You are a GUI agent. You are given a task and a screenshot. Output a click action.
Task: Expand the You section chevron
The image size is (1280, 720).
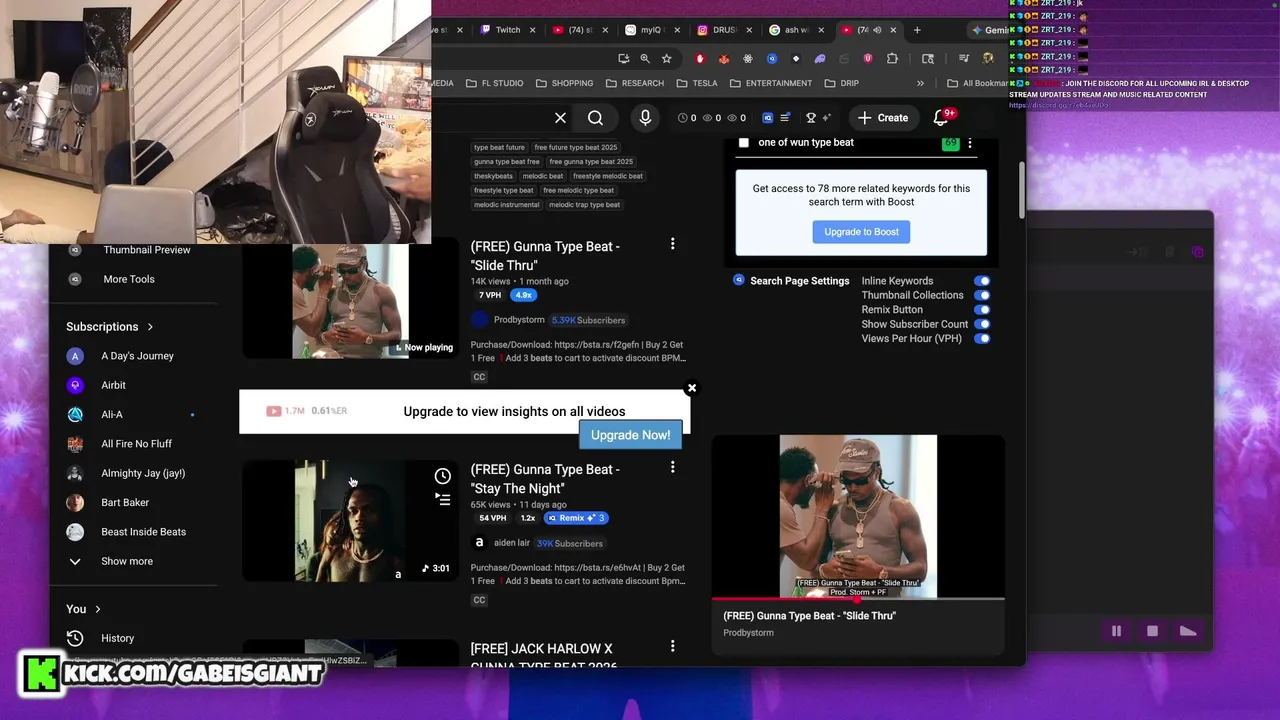click(x=98, y=609)
